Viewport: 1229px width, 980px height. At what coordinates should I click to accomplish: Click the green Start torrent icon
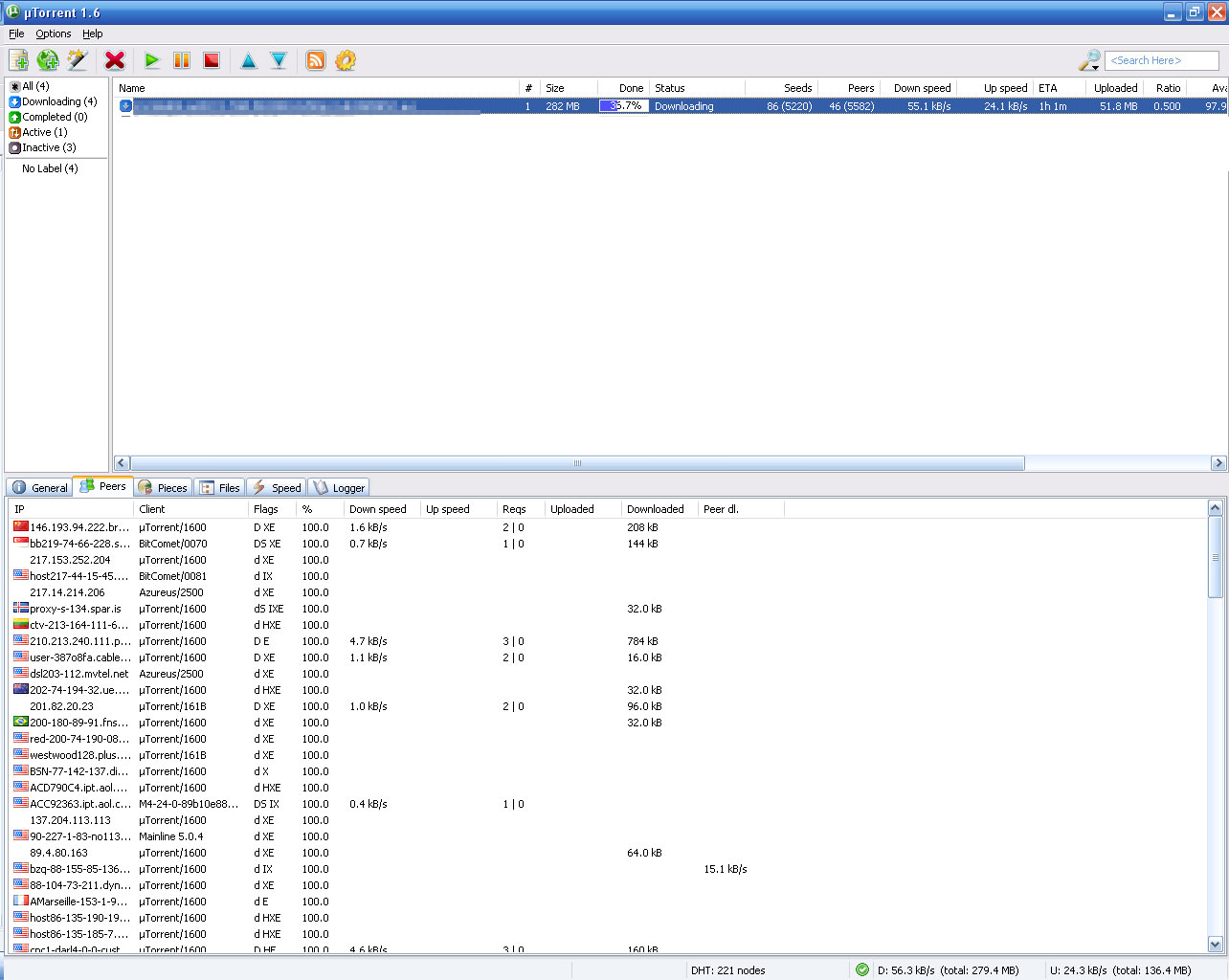point(152,60)
